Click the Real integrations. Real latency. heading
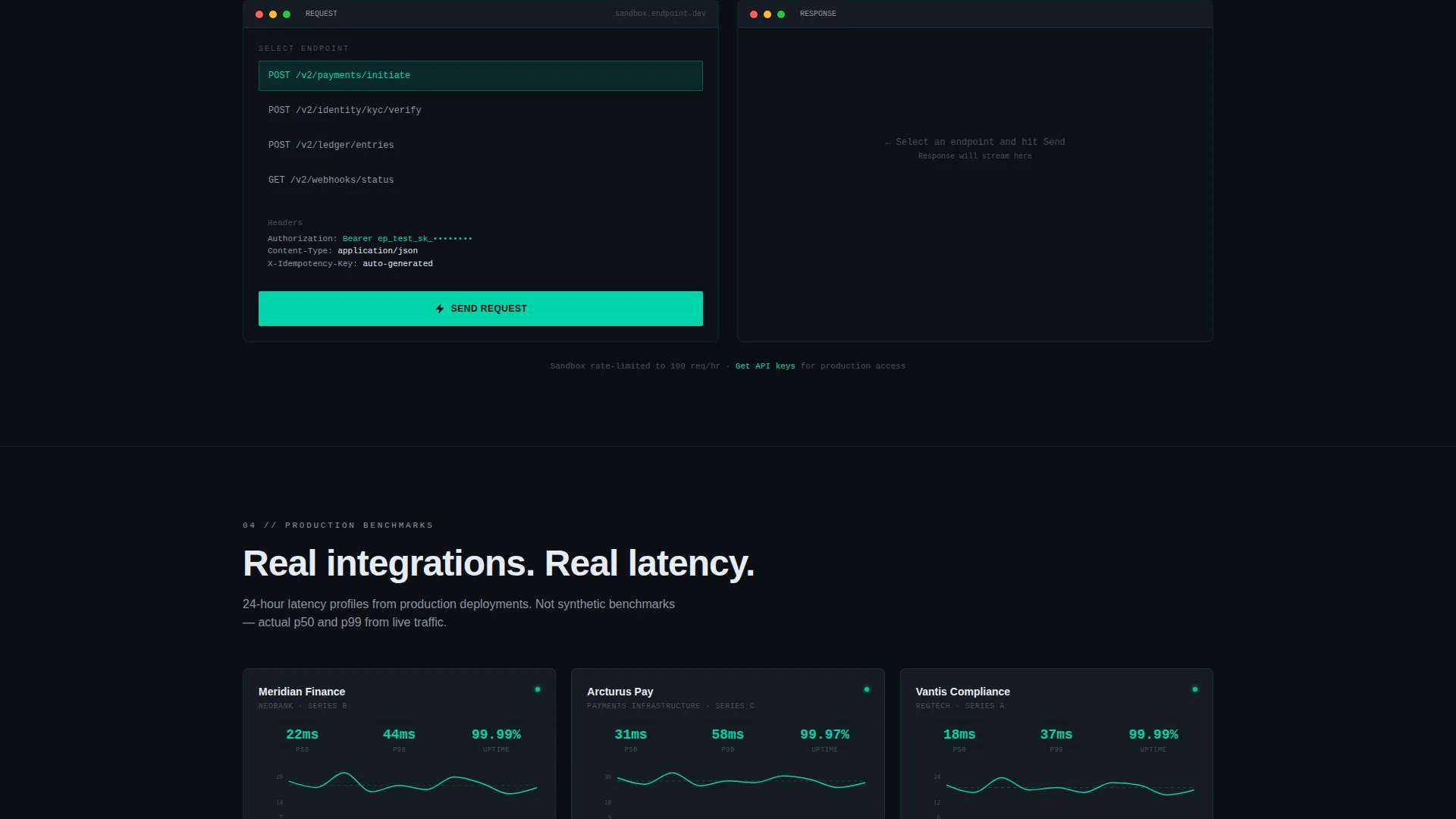The height and width of the screenshot is (819, 1456). click(498, 563)
